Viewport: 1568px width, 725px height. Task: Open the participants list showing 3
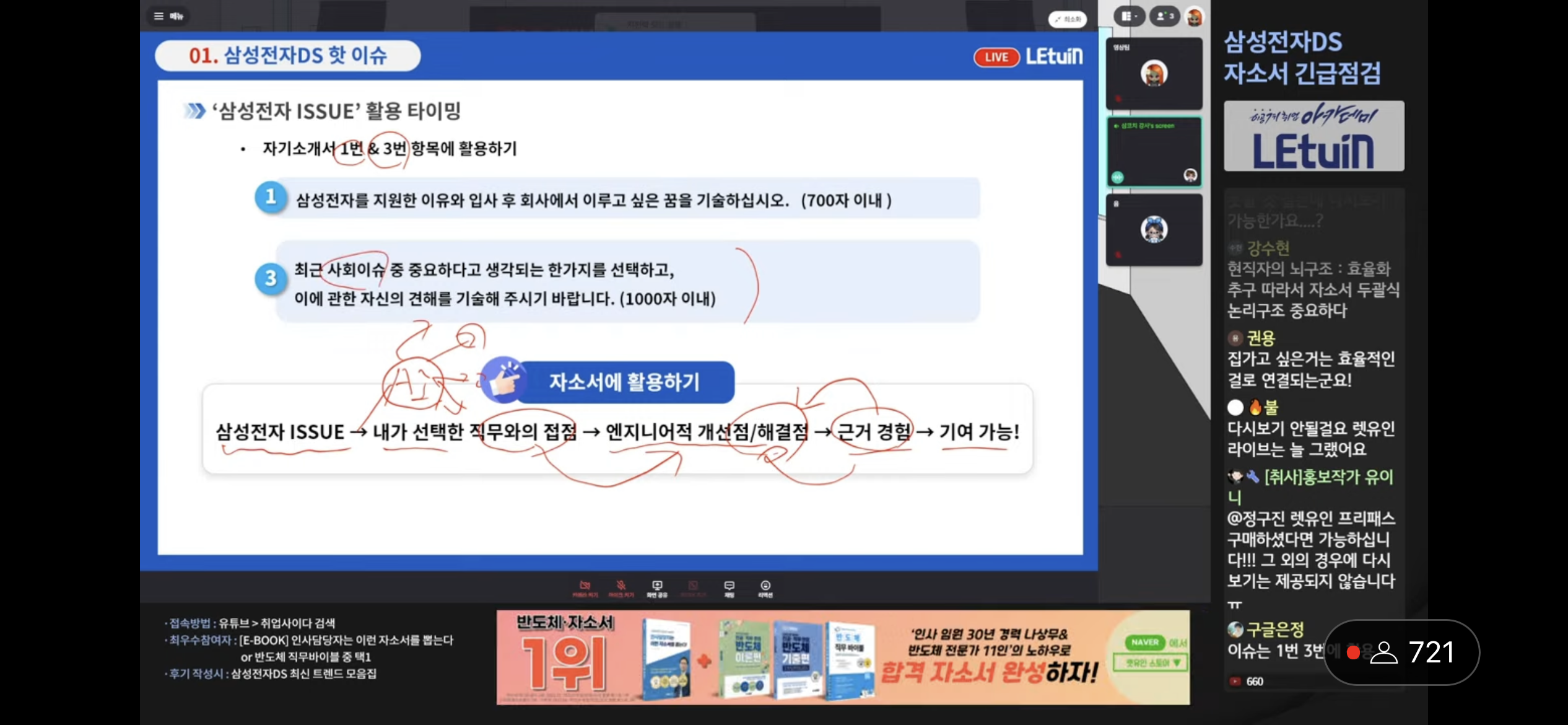1164,16
